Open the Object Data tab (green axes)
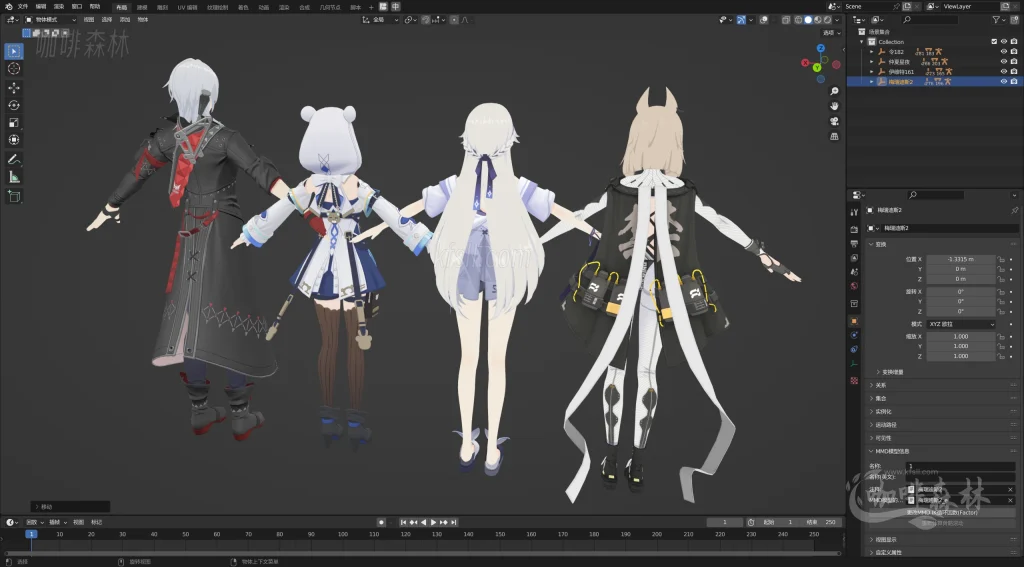The image size is (1024, 567). (x=854, y=364)
